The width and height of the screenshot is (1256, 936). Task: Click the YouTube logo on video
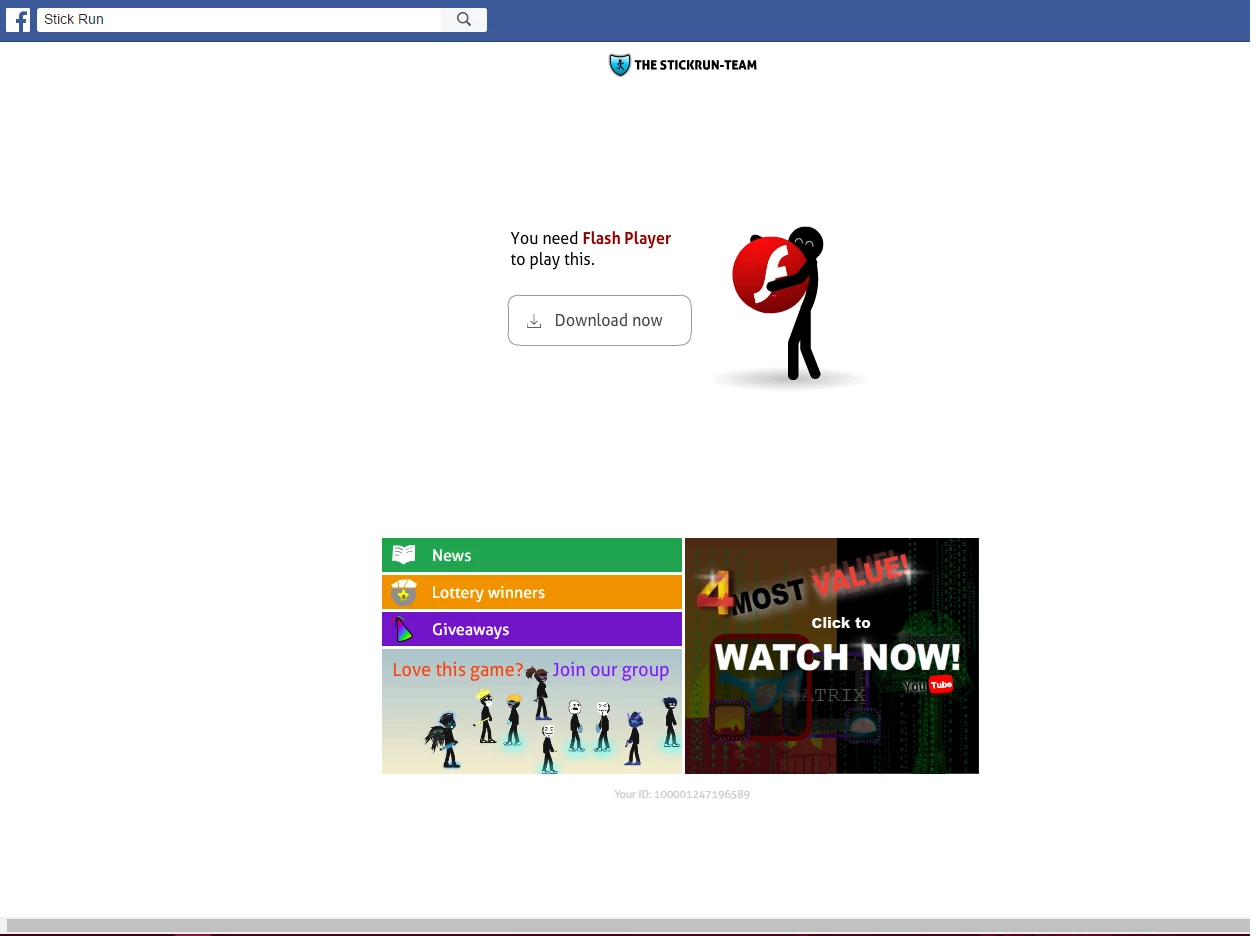[929, 686]
